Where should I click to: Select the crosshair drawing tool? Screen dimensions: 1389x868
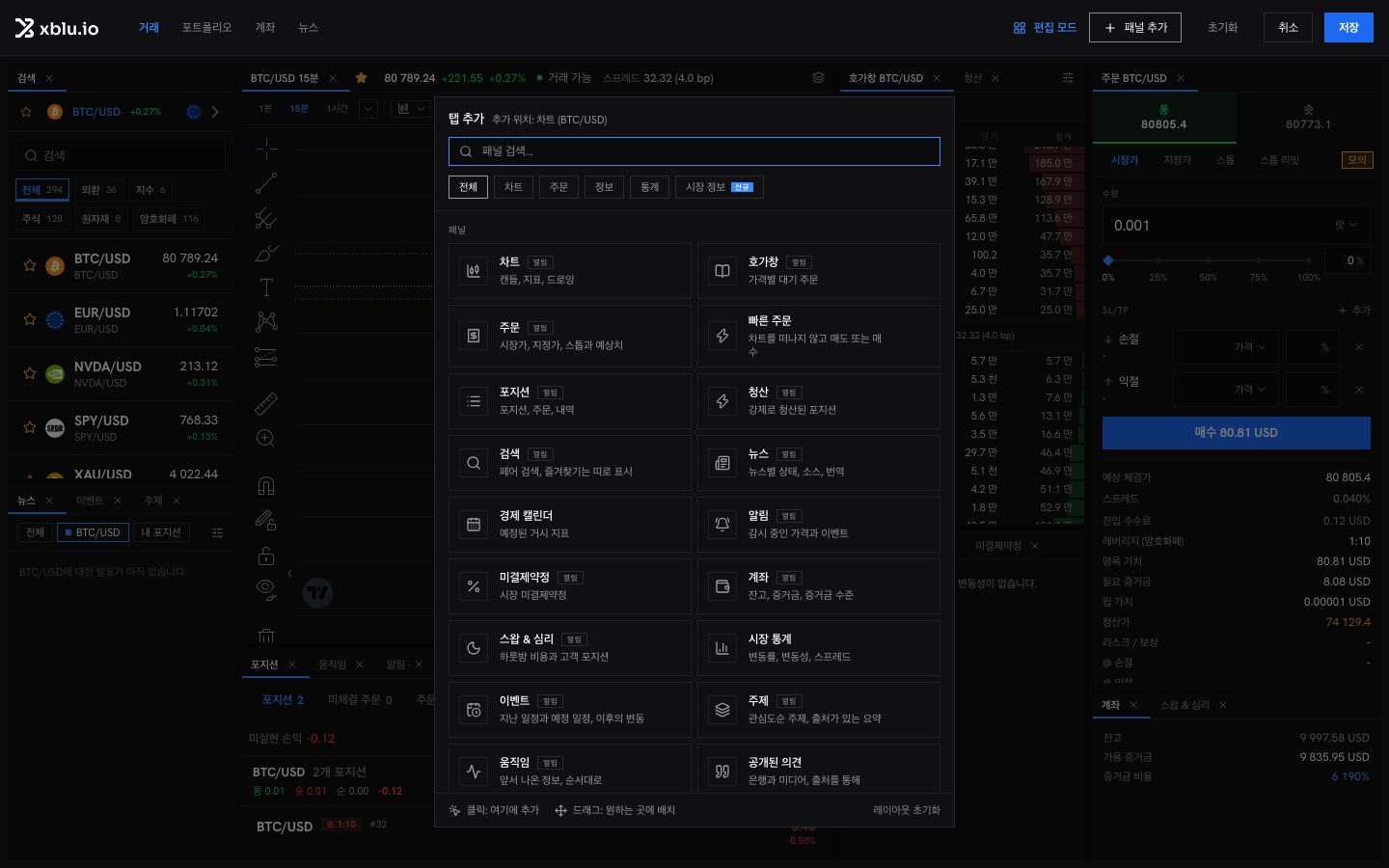point(266,148)
